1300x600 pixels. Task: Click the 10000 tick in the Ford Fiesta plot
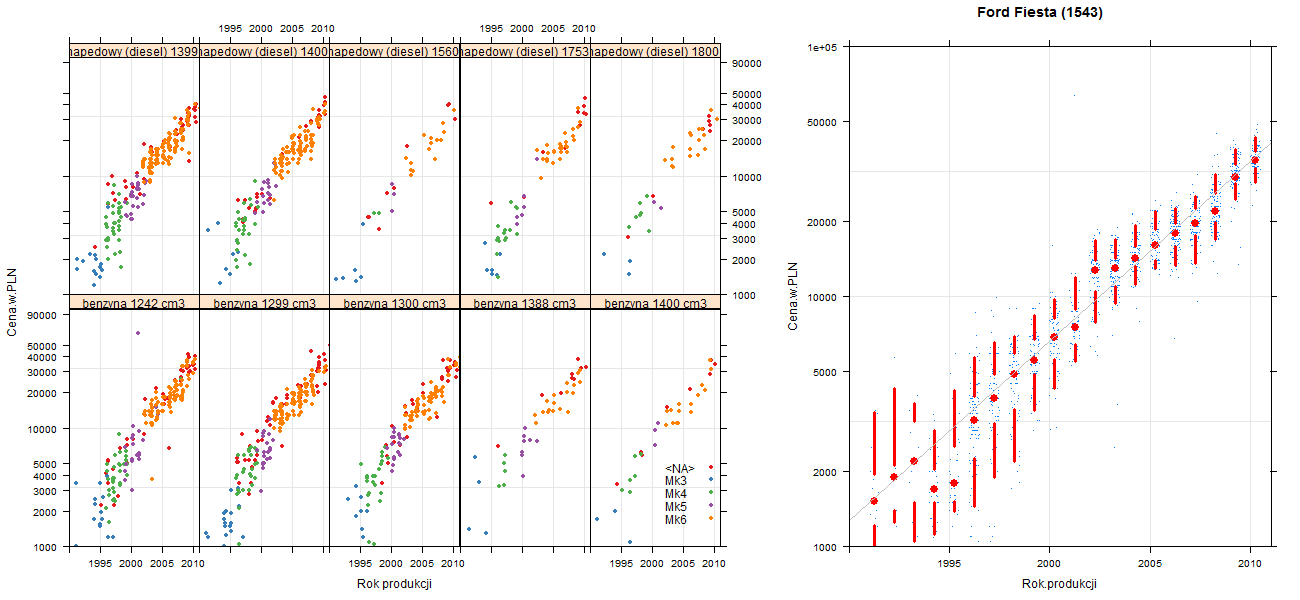822,296
